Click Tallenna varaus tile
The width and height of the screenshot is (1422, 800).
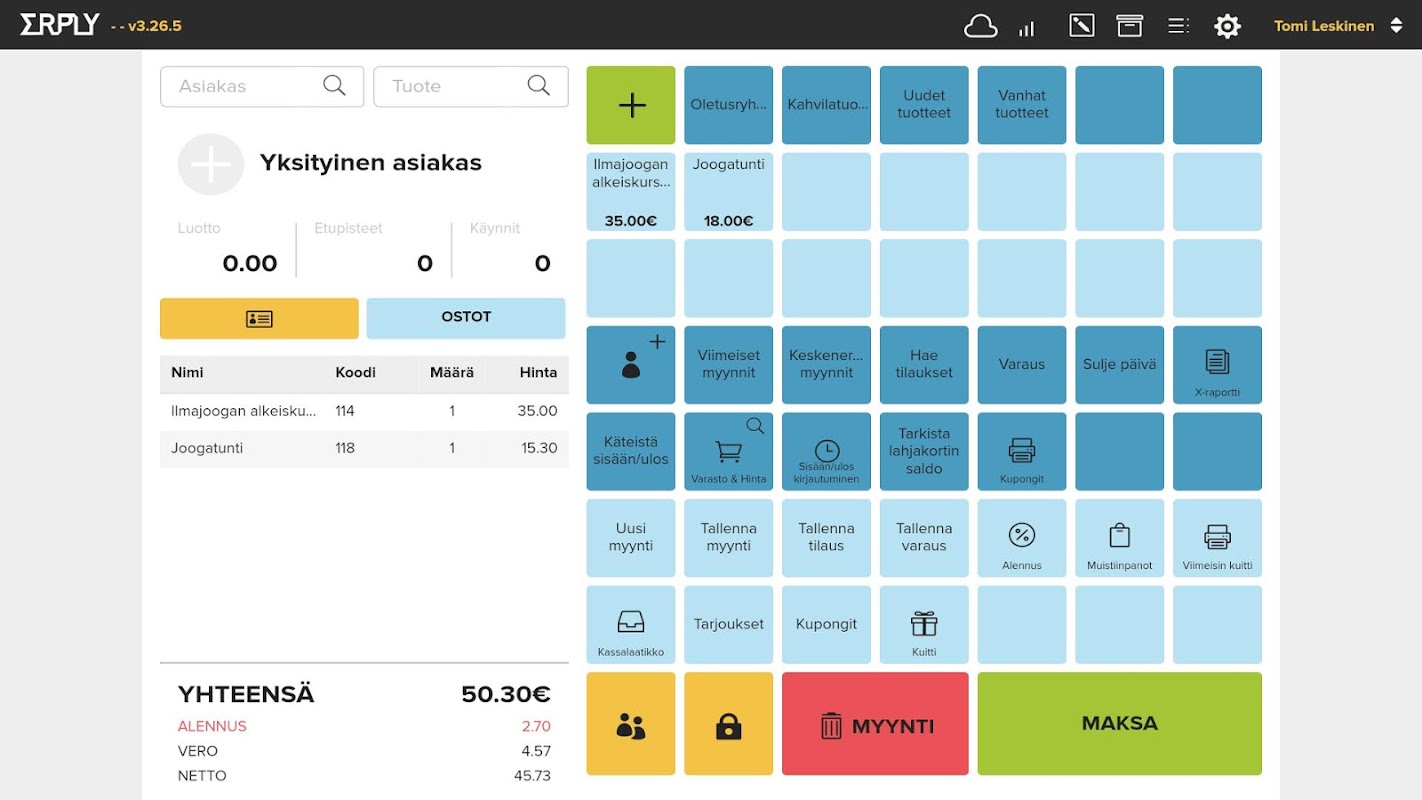click(924, 538)
